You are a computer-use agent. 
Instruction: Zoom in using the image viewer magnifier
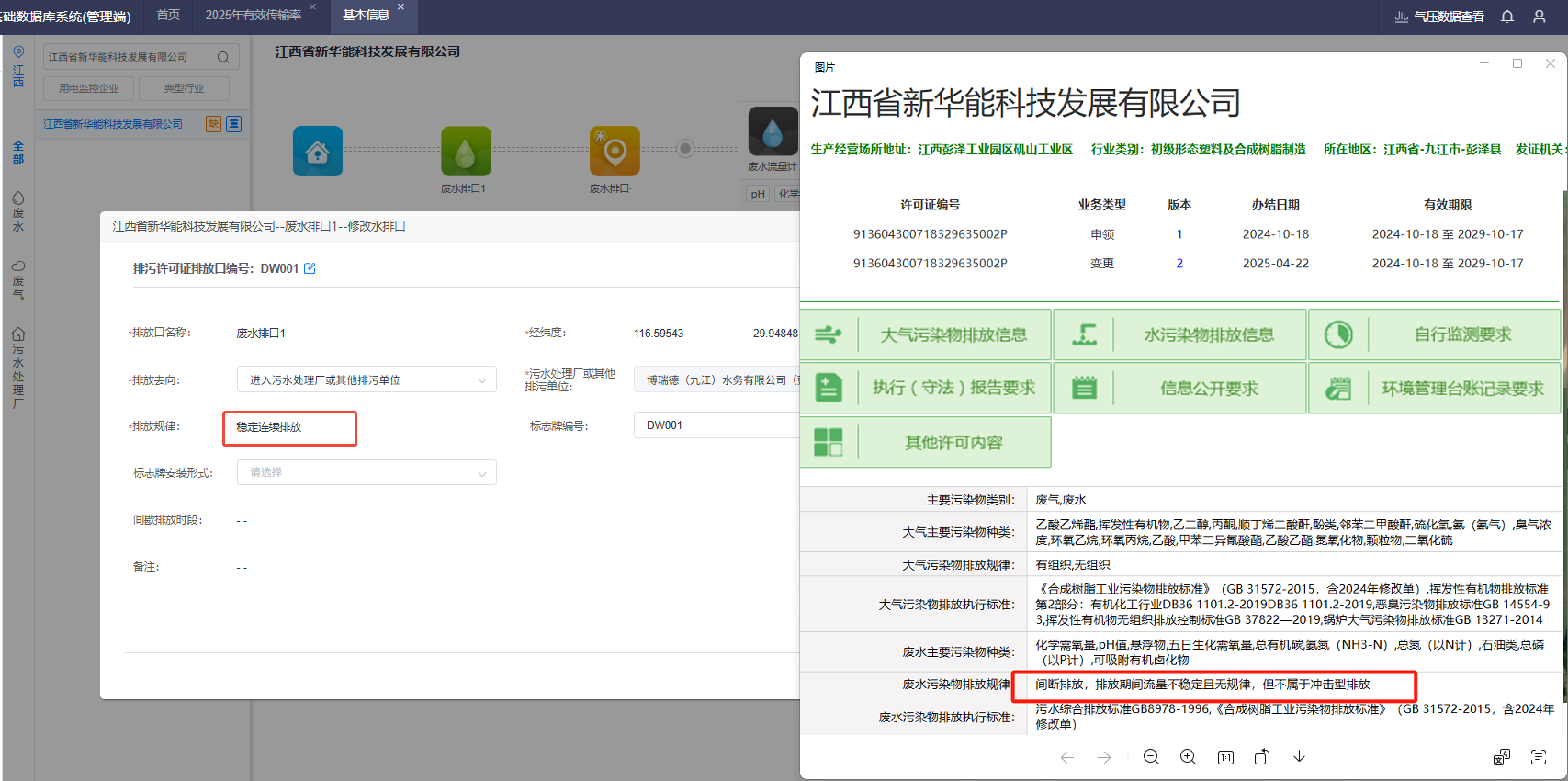click(1188, 757)
